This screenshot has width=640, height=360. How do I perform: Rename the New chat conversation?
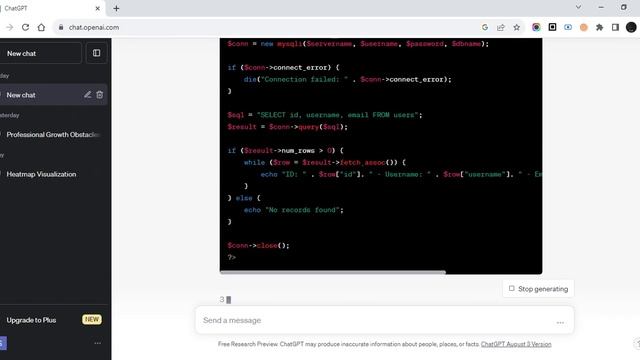[x=87, y=95]
